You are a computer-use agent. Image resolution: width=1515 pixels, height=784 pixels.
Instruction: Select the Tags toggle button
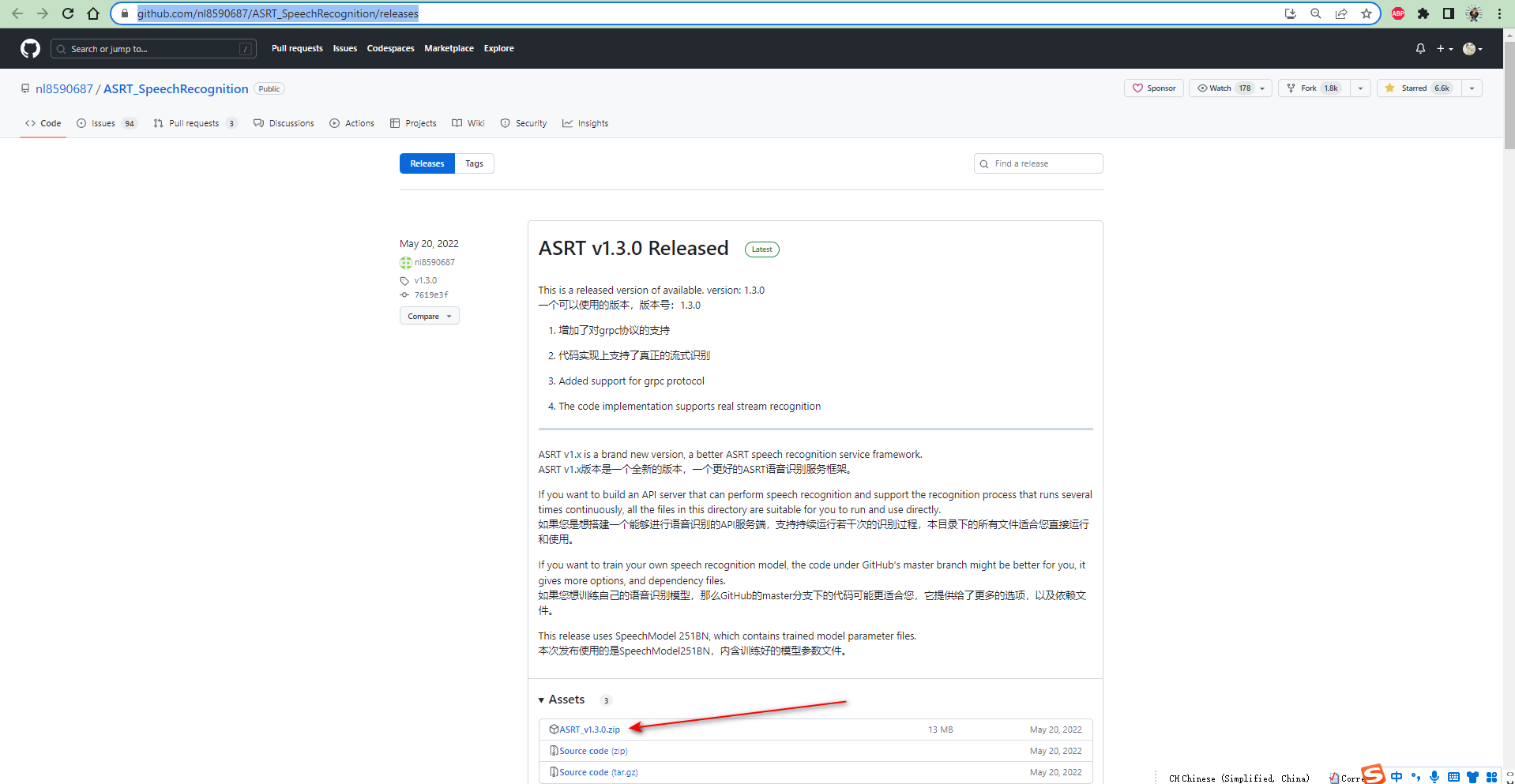point(474,163)
